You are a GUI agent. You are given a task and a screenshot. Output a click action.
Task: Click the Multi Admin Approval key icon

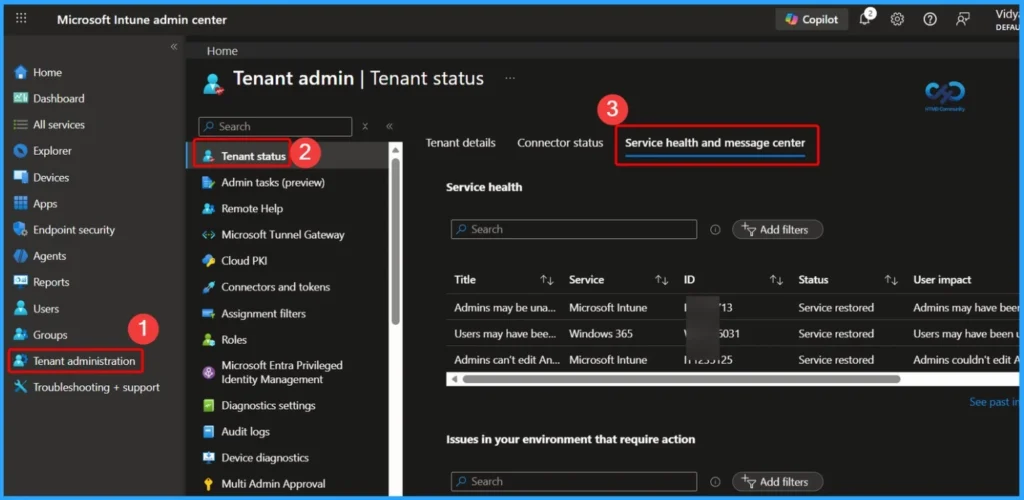pyautogui.click(x=208, y=484)
